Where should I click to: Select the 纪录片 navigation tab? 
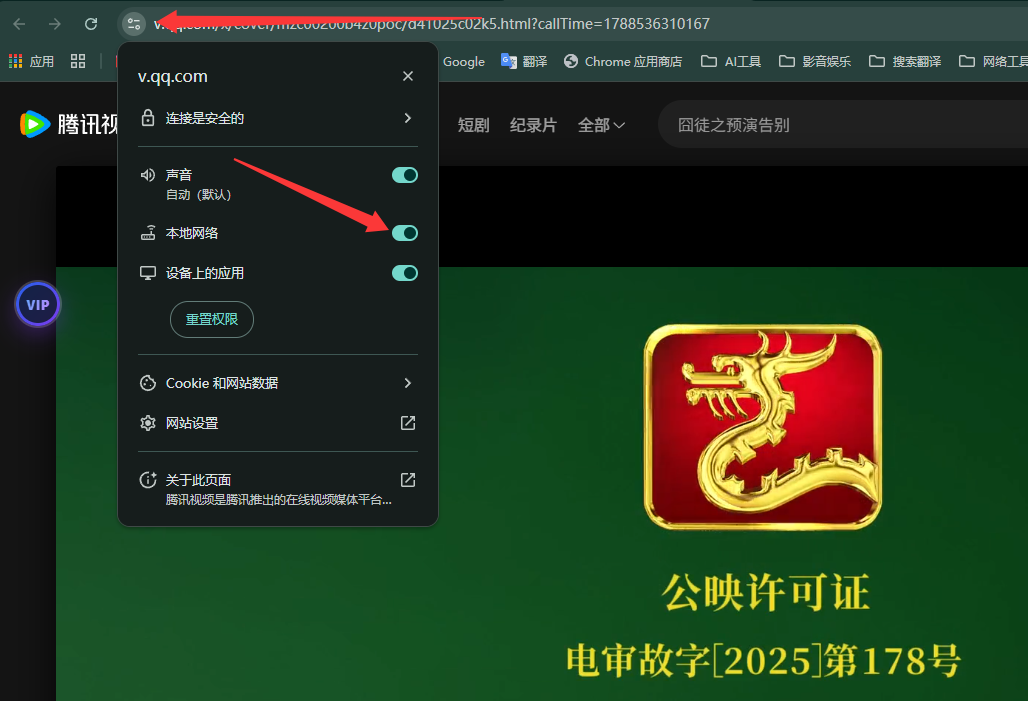[533, 125]
